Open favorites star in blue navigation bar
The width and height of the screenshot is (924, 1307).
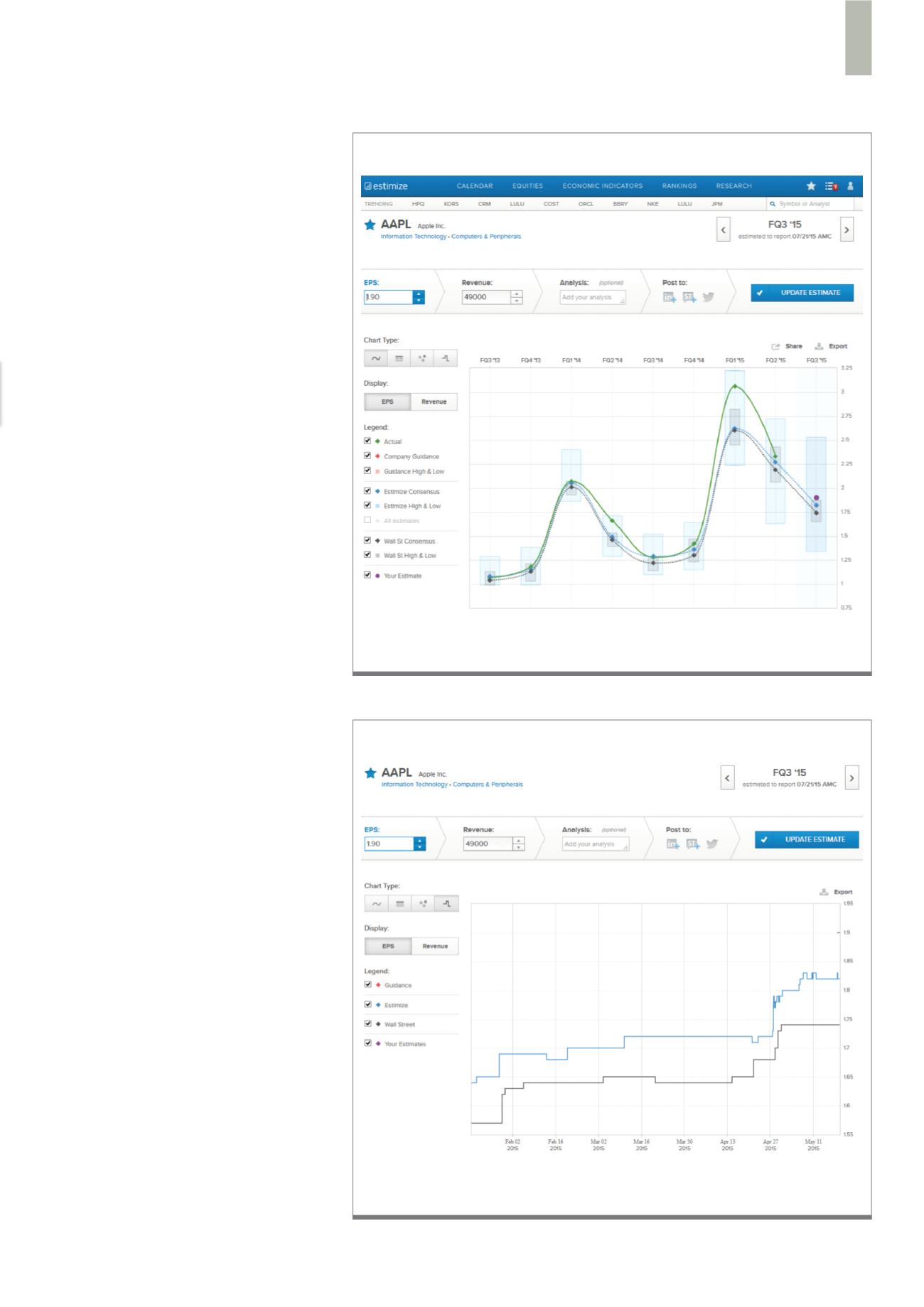tap(811, 186)
